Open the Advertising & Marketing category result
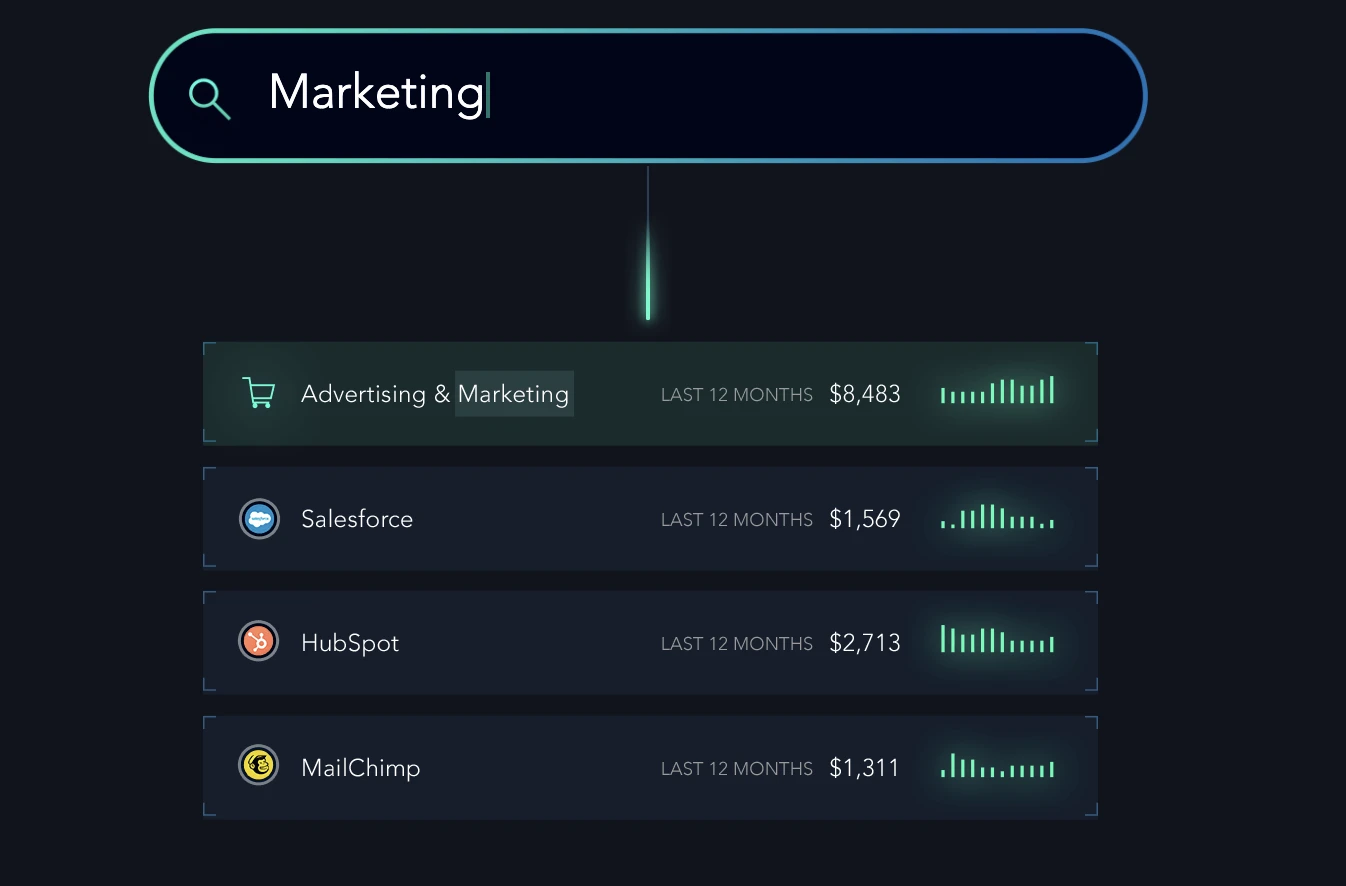 click(x=436, y=393)
